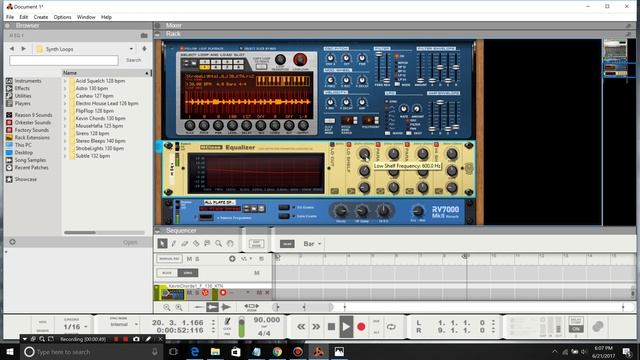Click the Block view mode button
Viewport: 640px width, 360px height.
click(167, 273)
